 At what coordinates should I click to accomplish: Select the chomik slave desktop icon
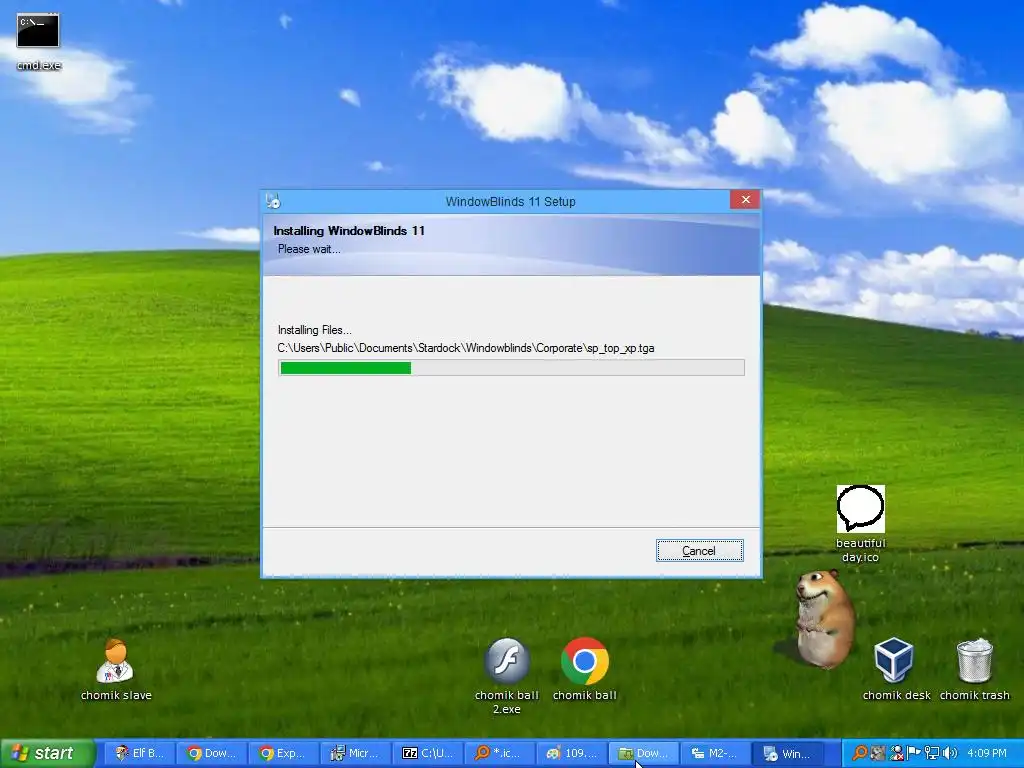(x=116, y=670)
